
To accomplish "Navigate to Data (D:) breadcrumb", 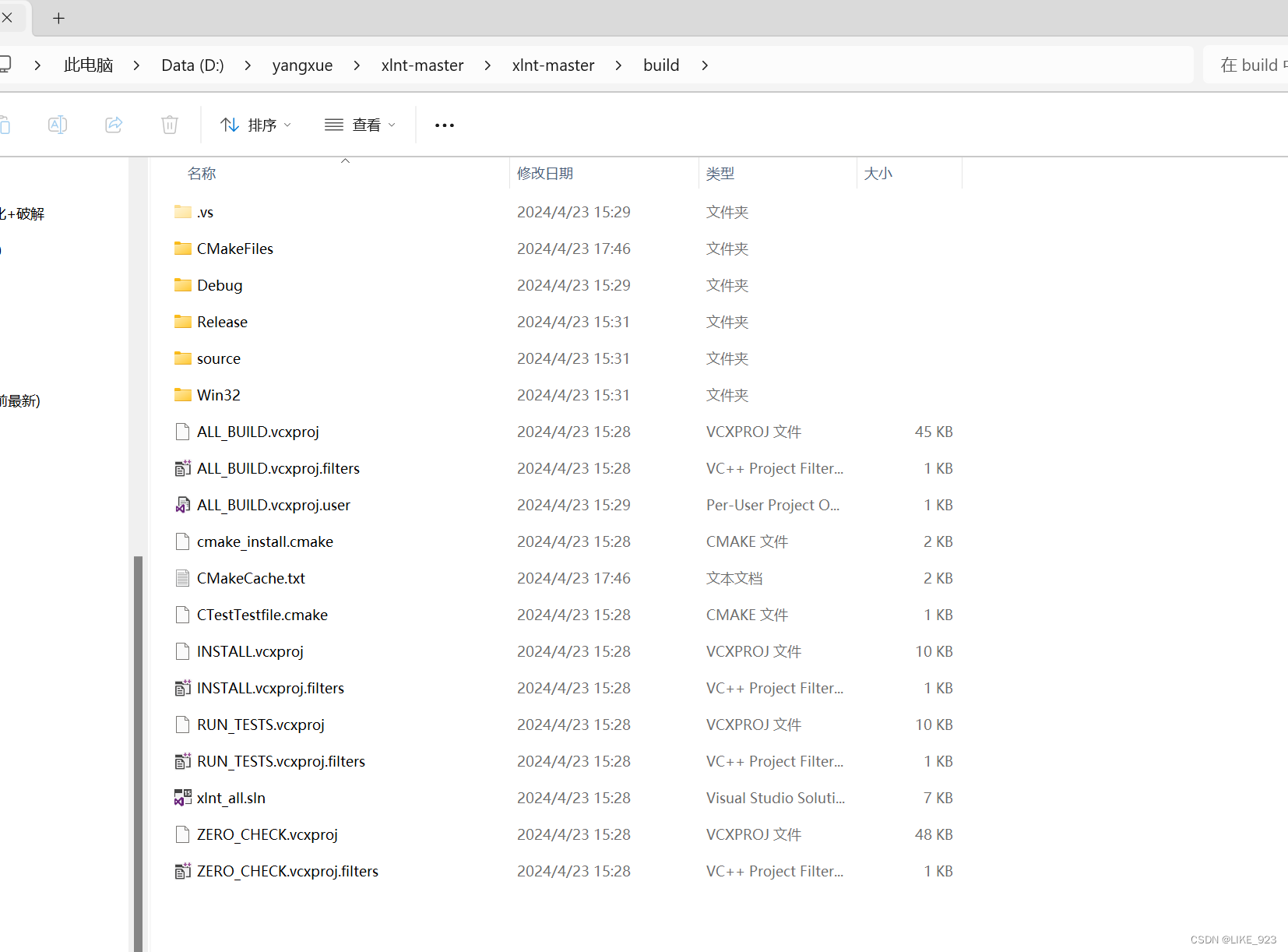I will click(192, 65).
